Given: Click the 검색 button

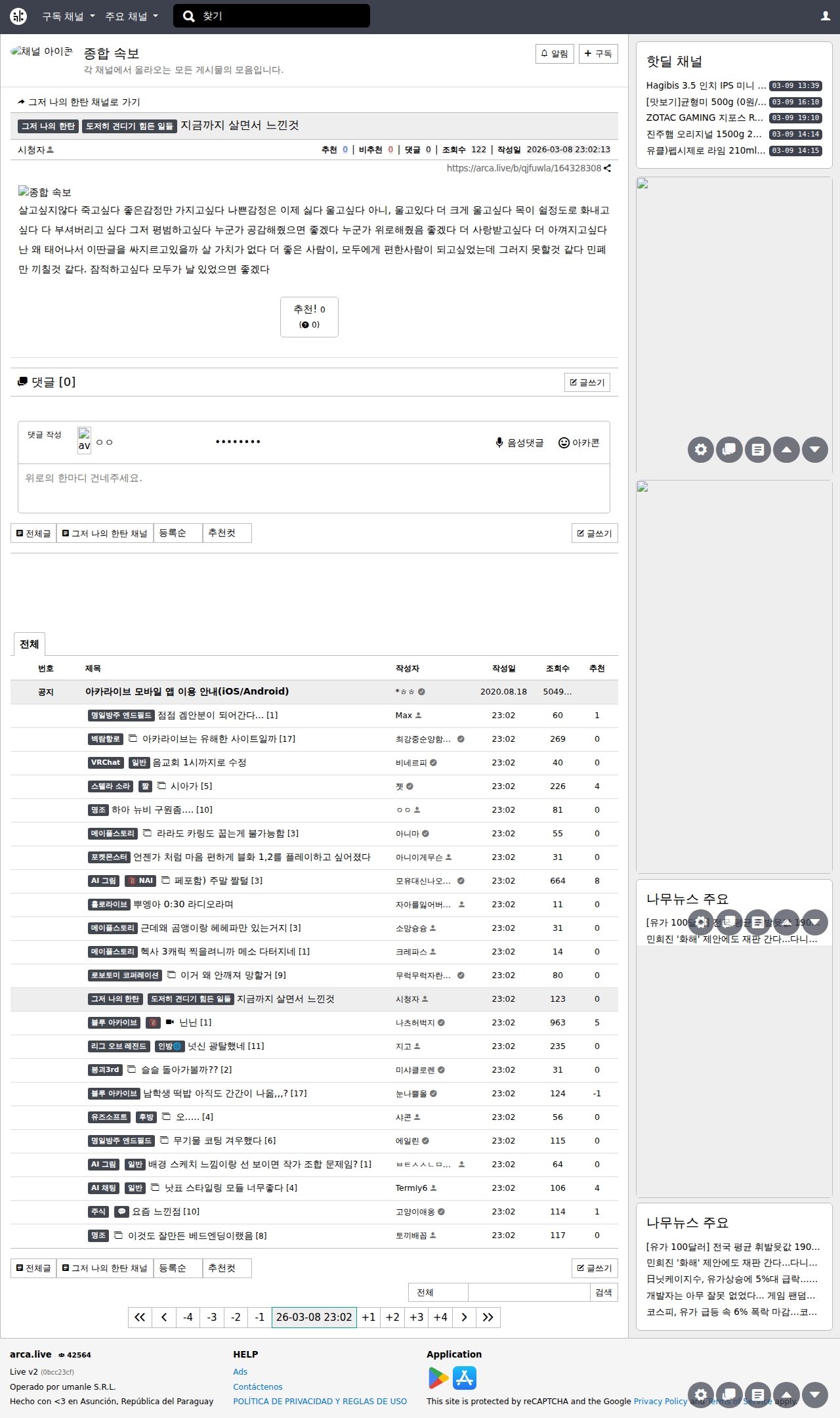Looking at the screenshot, I should (x=604, y=1292).
